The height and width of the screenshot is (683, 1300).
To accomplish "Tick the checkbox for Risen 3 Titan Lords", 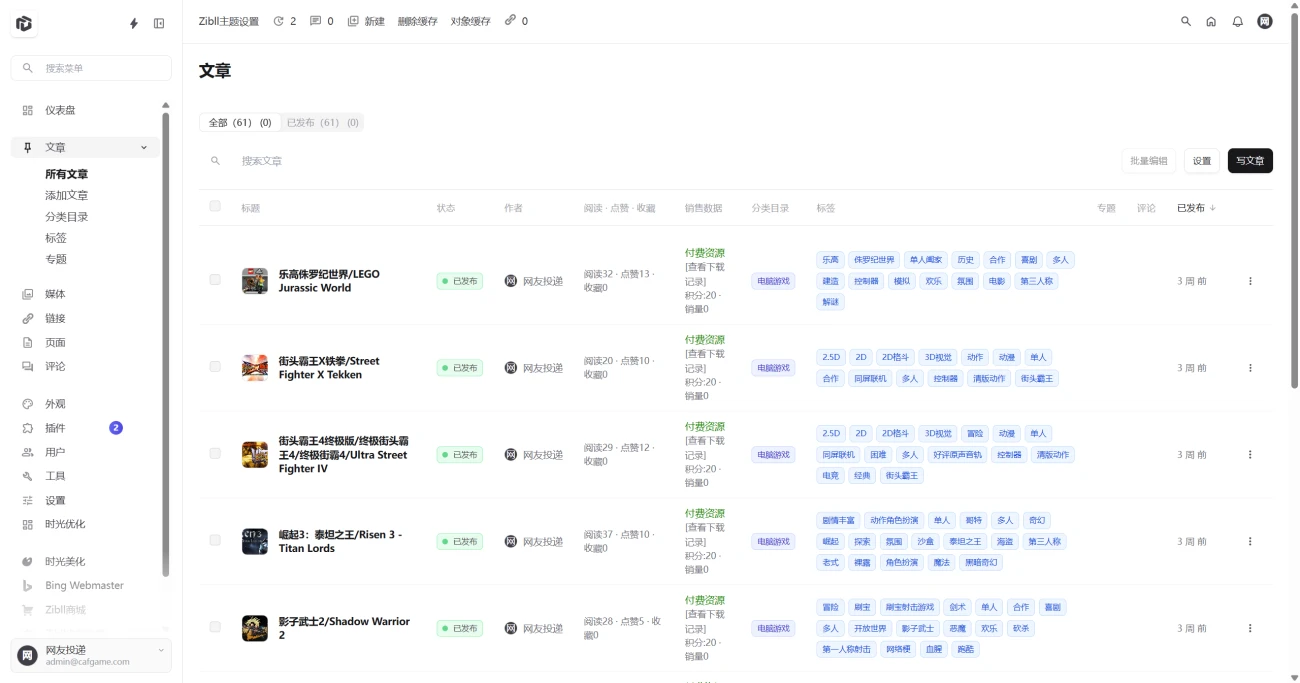I will [215, 541].
